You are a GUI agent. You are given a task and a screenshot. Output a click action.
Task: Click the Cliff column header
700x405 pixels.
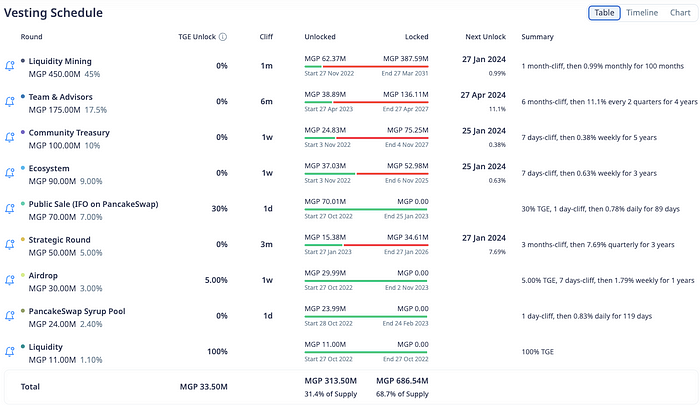[x=265, y=37]
